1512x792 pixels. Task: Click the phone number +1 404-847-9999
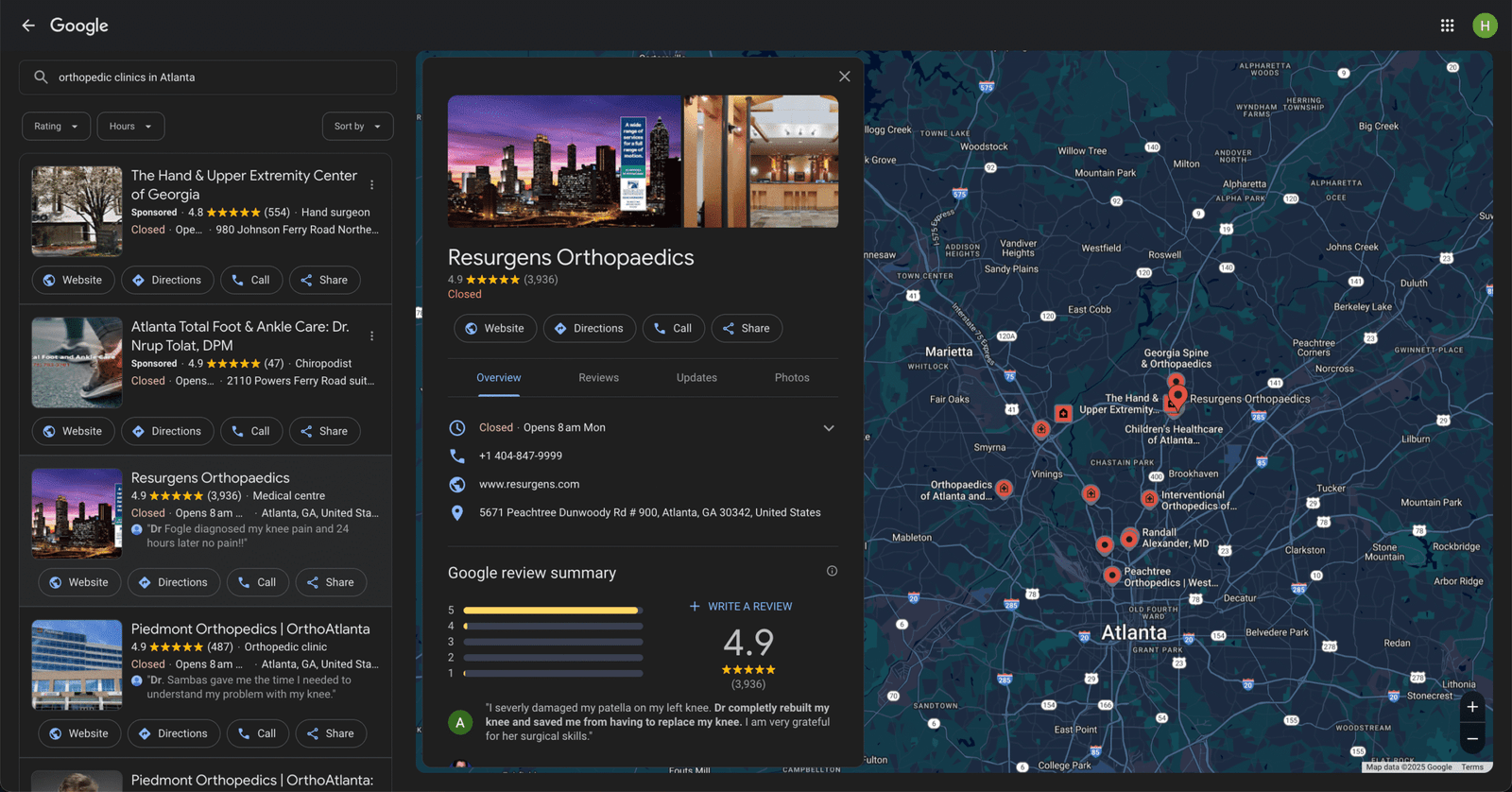point(521,456)
